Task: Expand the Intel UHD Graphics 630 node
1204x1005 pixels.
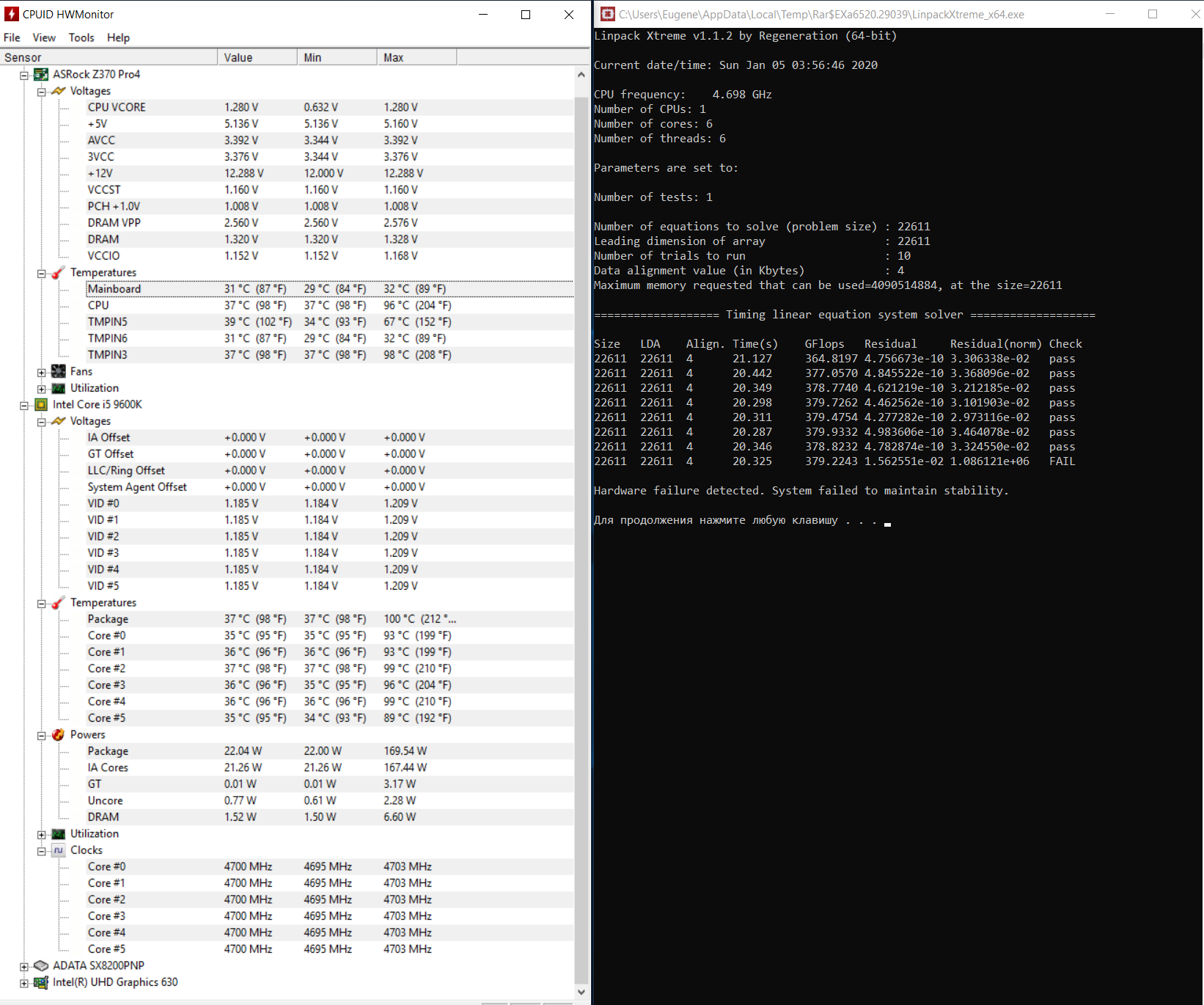Action: point(24,983)
